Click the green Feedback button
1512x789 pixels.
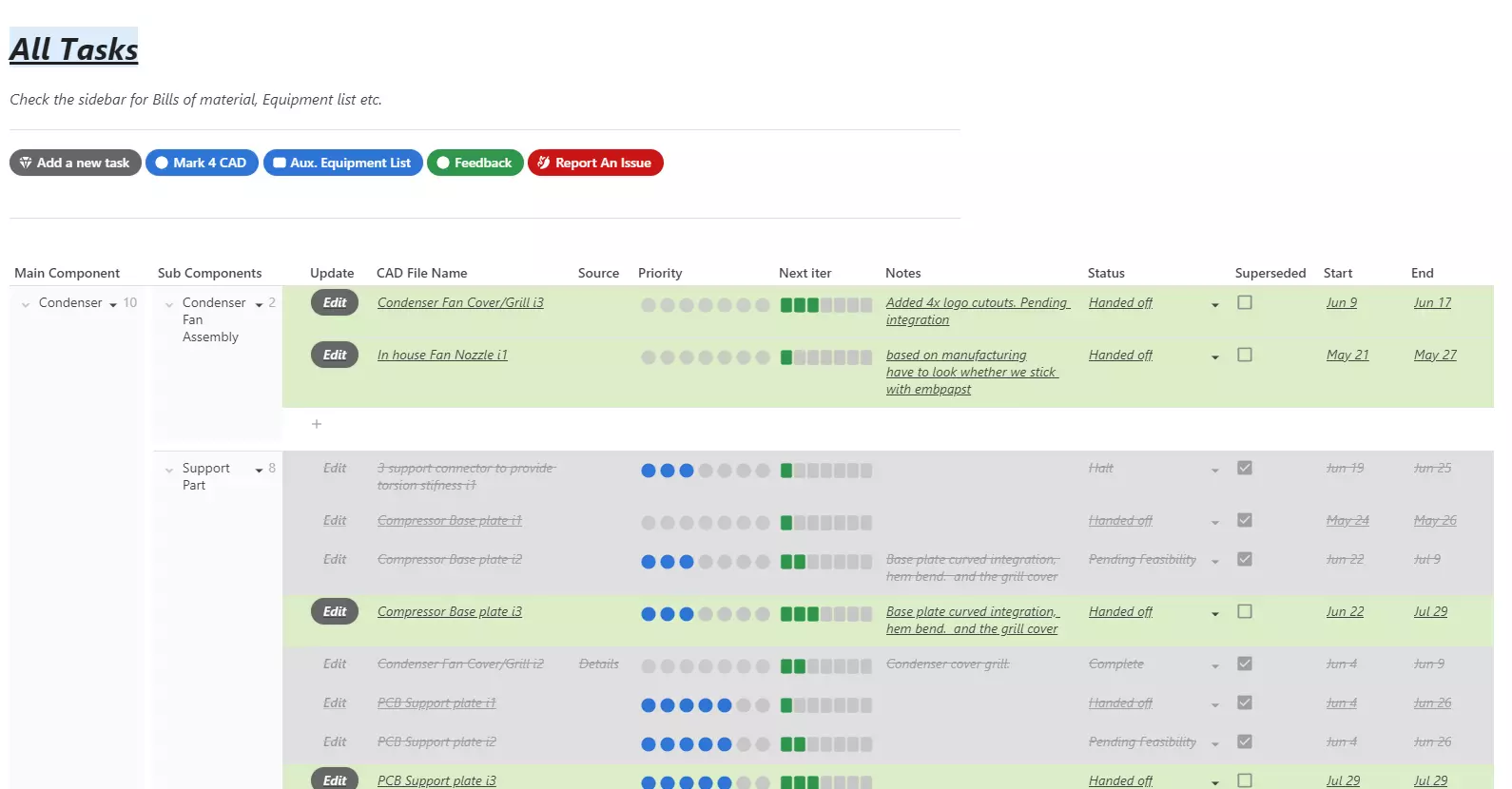[x=475, y=163]
